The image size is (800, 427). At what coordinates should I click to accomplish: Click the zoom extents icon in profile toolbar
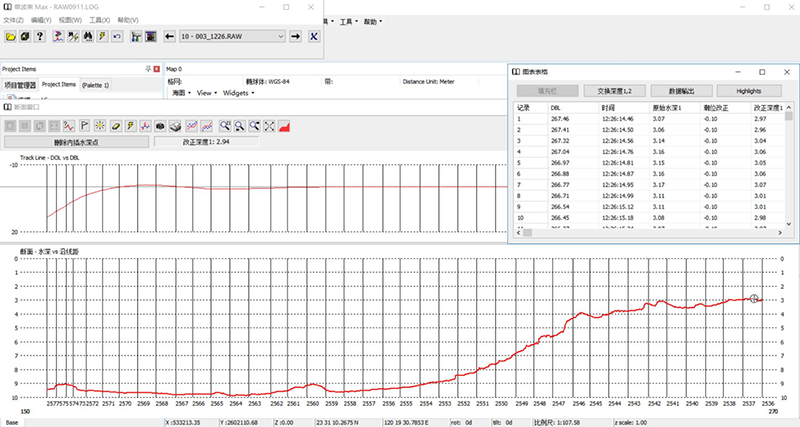point(270,126)
